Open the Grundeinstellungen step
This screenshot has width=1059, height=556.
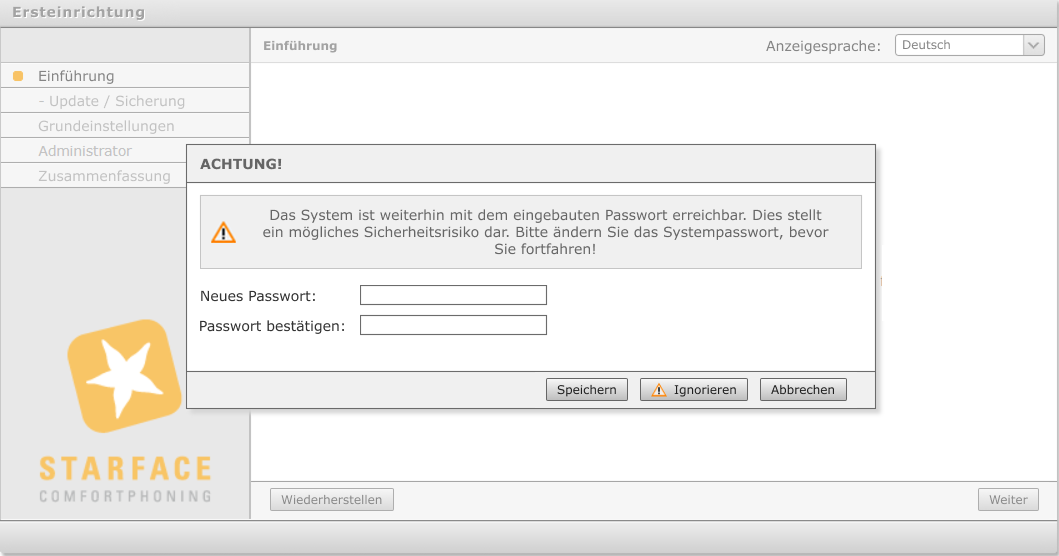(106, 126)
